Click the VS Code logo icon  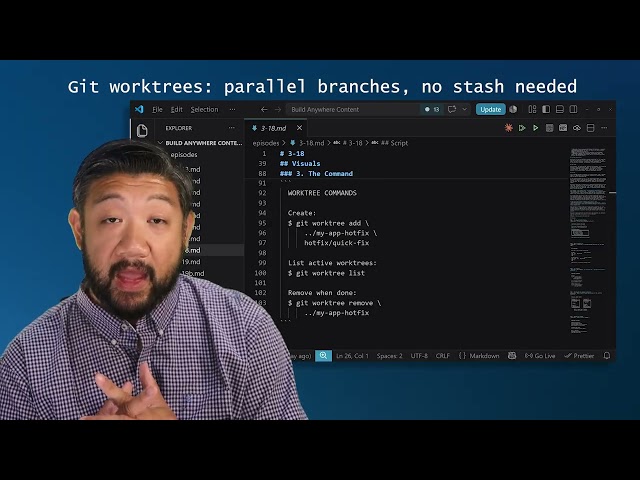coord(139,109)
